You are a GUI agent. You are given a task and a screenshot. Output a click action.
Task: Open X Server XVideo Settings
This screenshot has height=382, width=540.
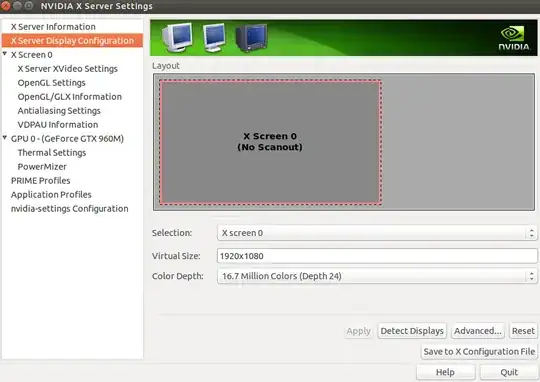[68, 69]
